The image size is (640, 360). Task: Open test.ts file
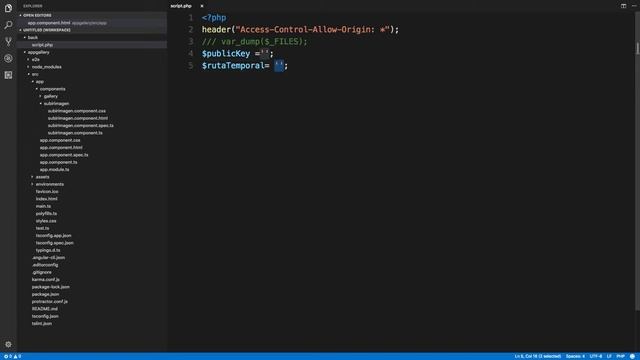click(x=42, y=228)
